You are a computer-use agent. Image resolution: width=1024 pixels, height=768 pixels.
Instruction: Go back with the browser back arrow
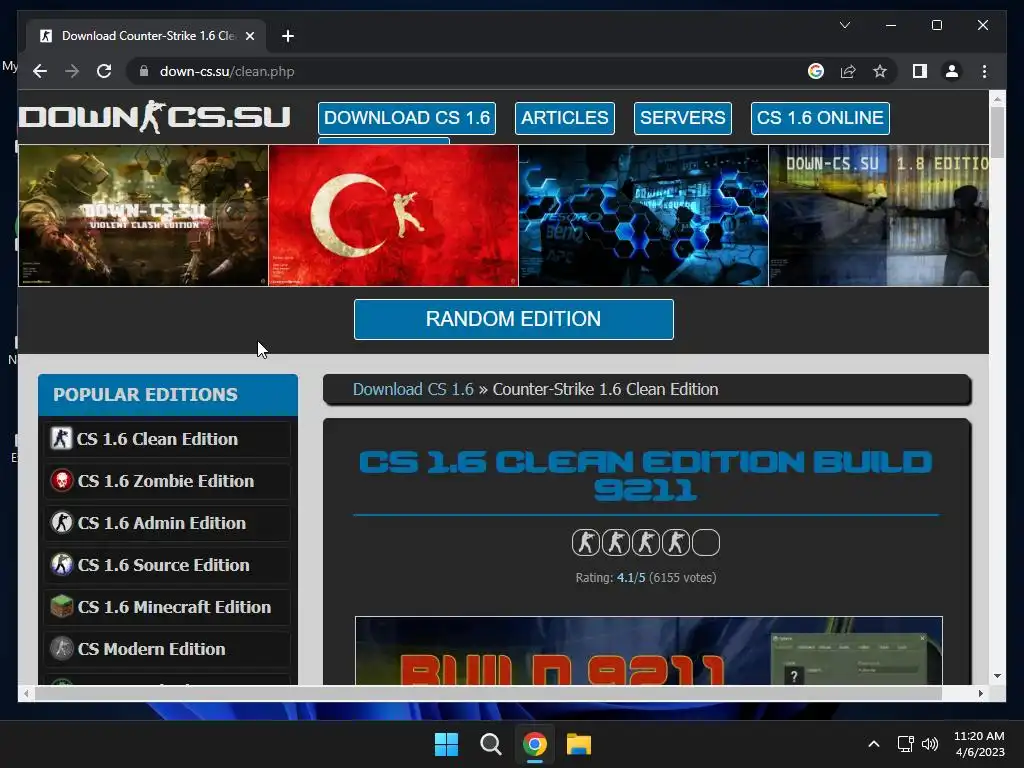[40, 71]
